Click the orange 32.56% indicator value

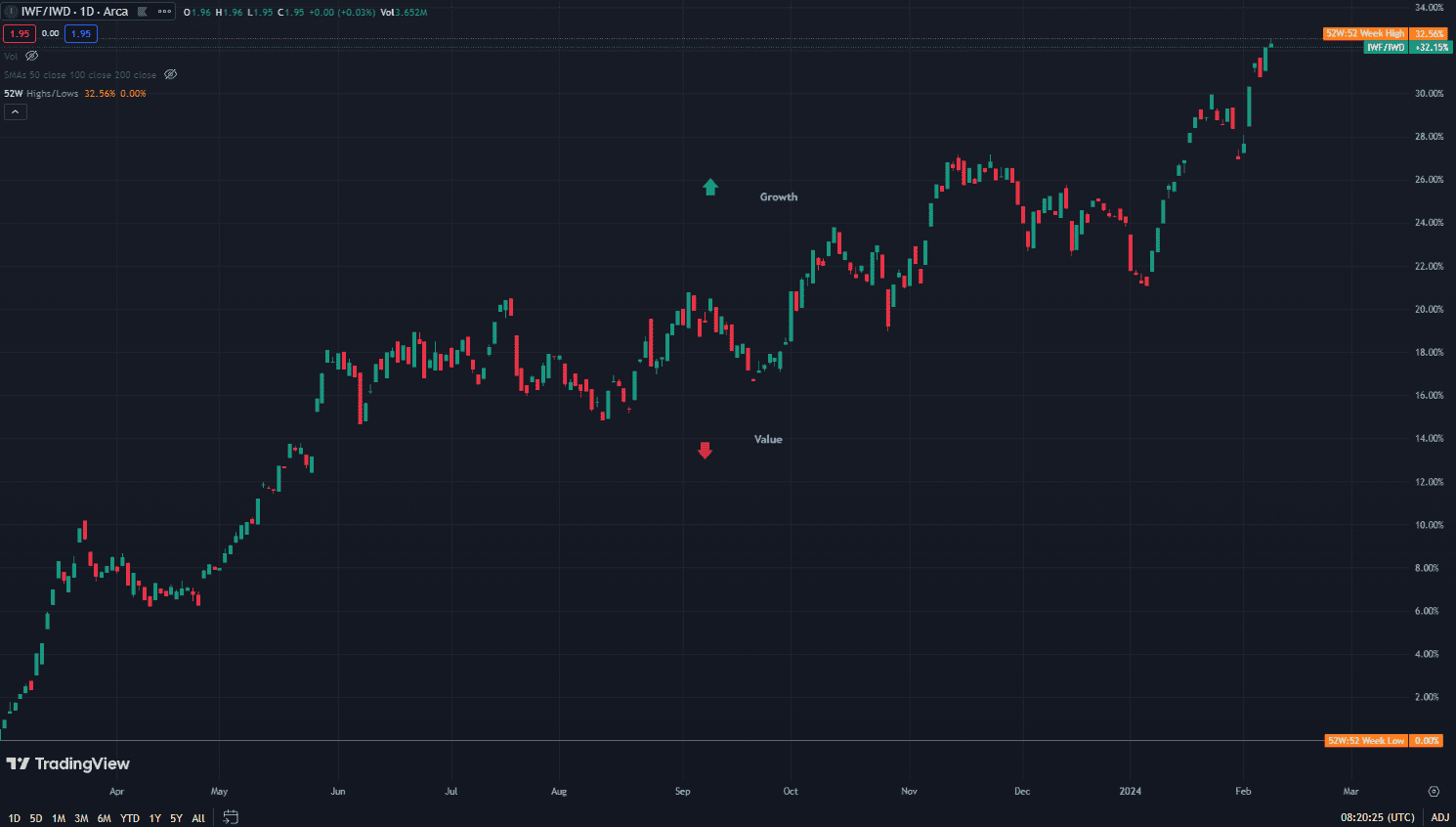(x=100, y=94)
